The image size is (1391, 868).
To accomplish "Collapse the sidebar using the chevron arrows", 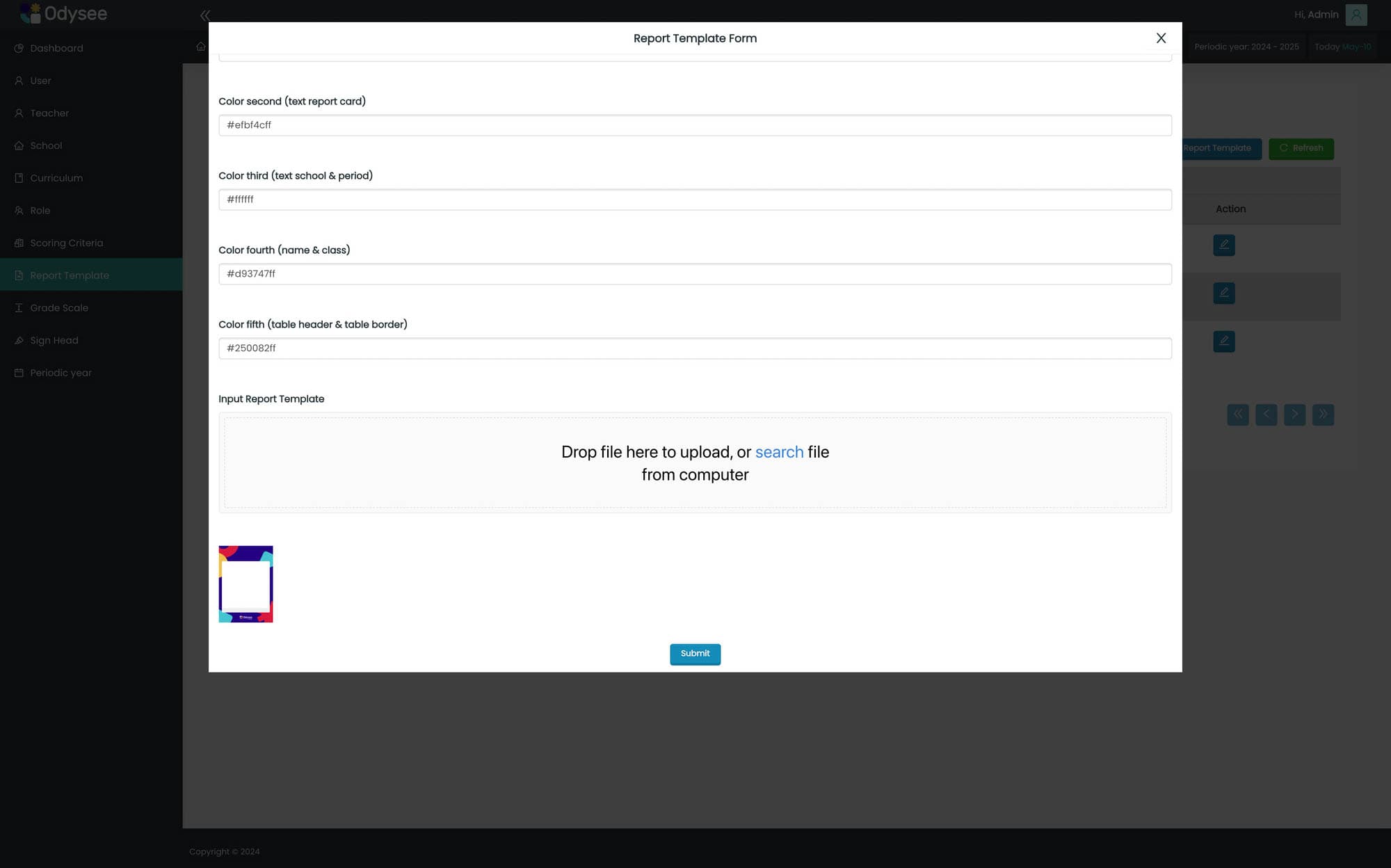I will (x=204, y=15).
